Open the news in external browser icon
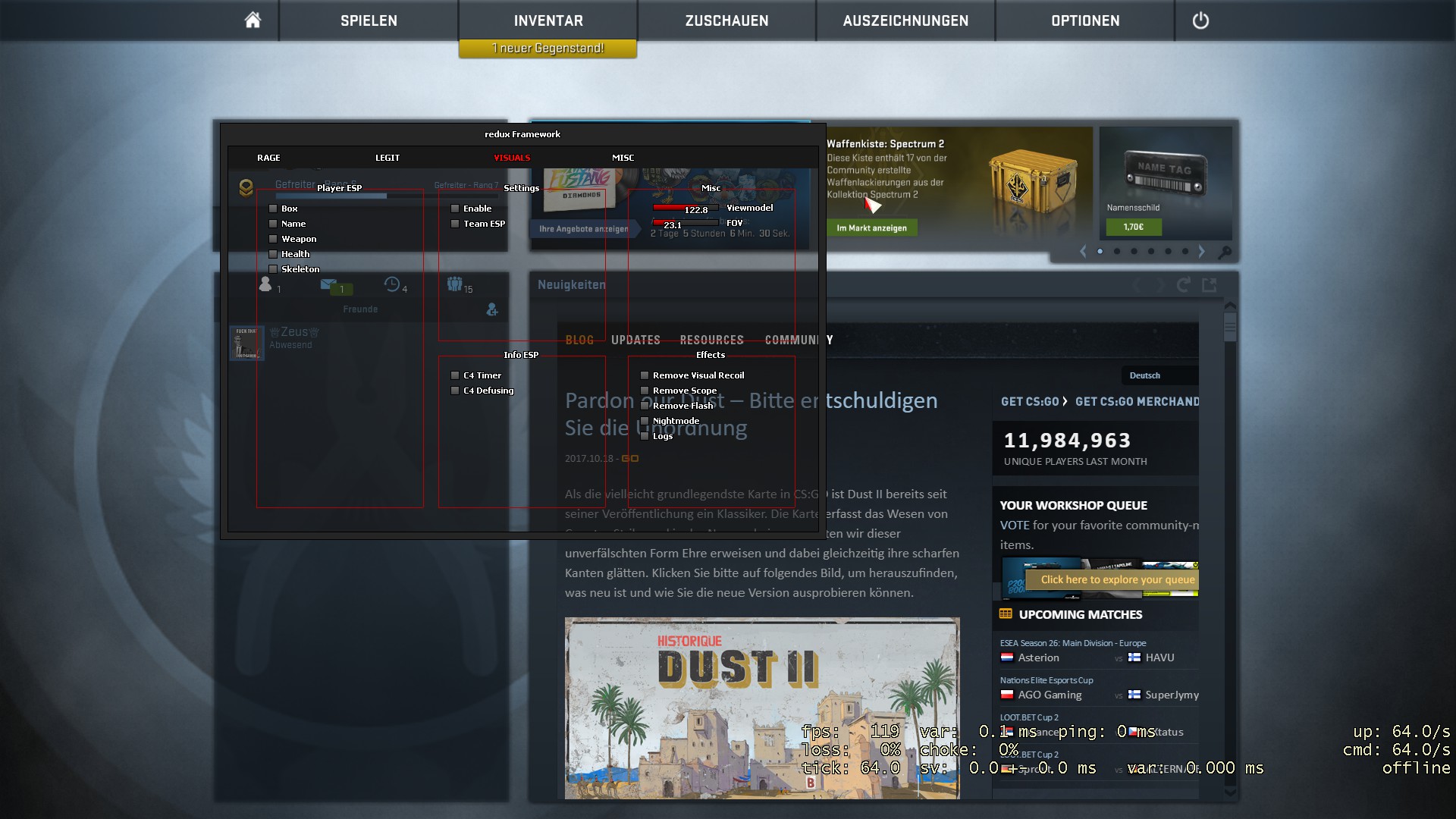The height and width of the screenshot is (819, 1456). pos(1210,285)
